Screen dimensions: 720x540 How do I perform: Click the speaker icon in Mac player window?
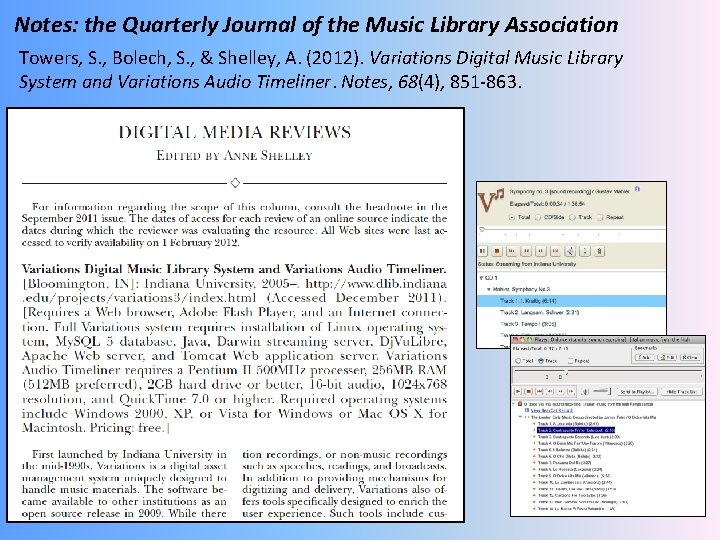[585, 392]
